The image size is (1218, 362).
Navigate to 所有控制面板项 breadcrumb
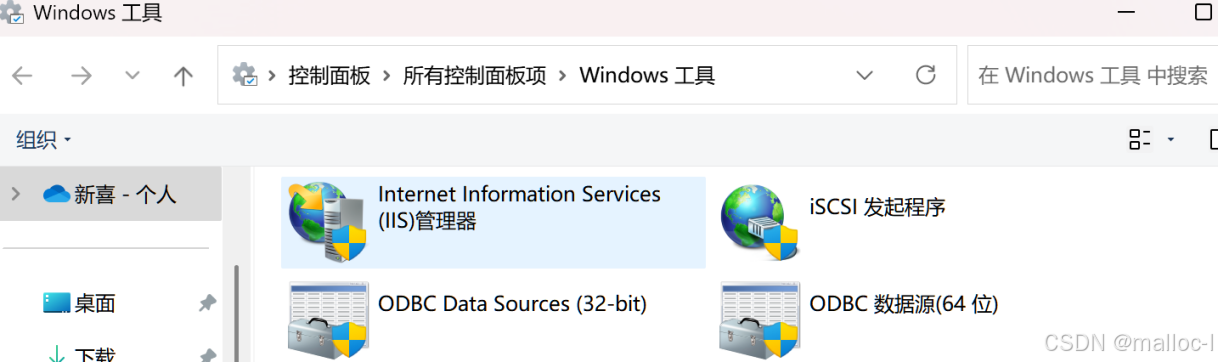point(475,75)
